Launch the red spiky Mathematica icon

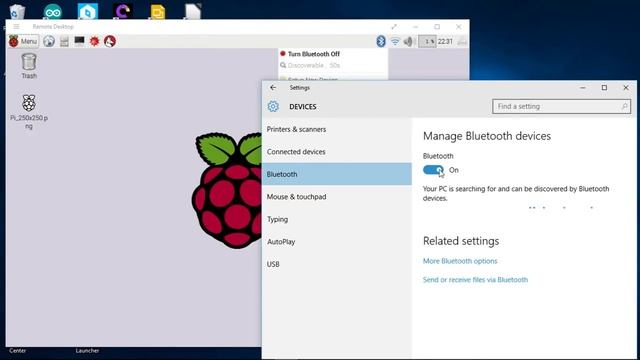coord(95,41)
